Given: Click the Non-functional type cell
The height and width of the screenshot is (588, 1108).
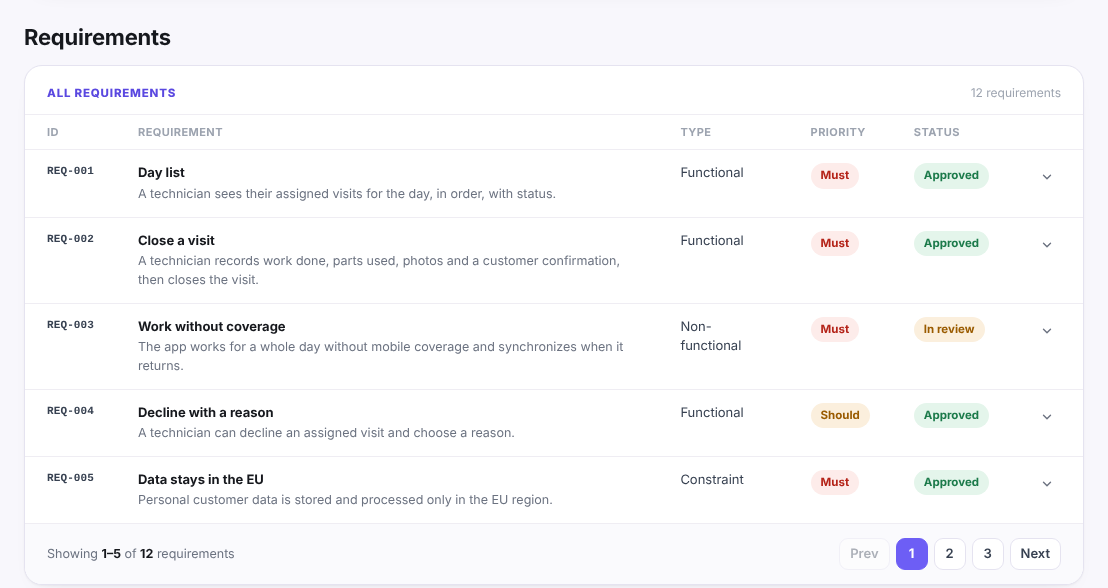Looking at the screenshot, I should (711, 336).
